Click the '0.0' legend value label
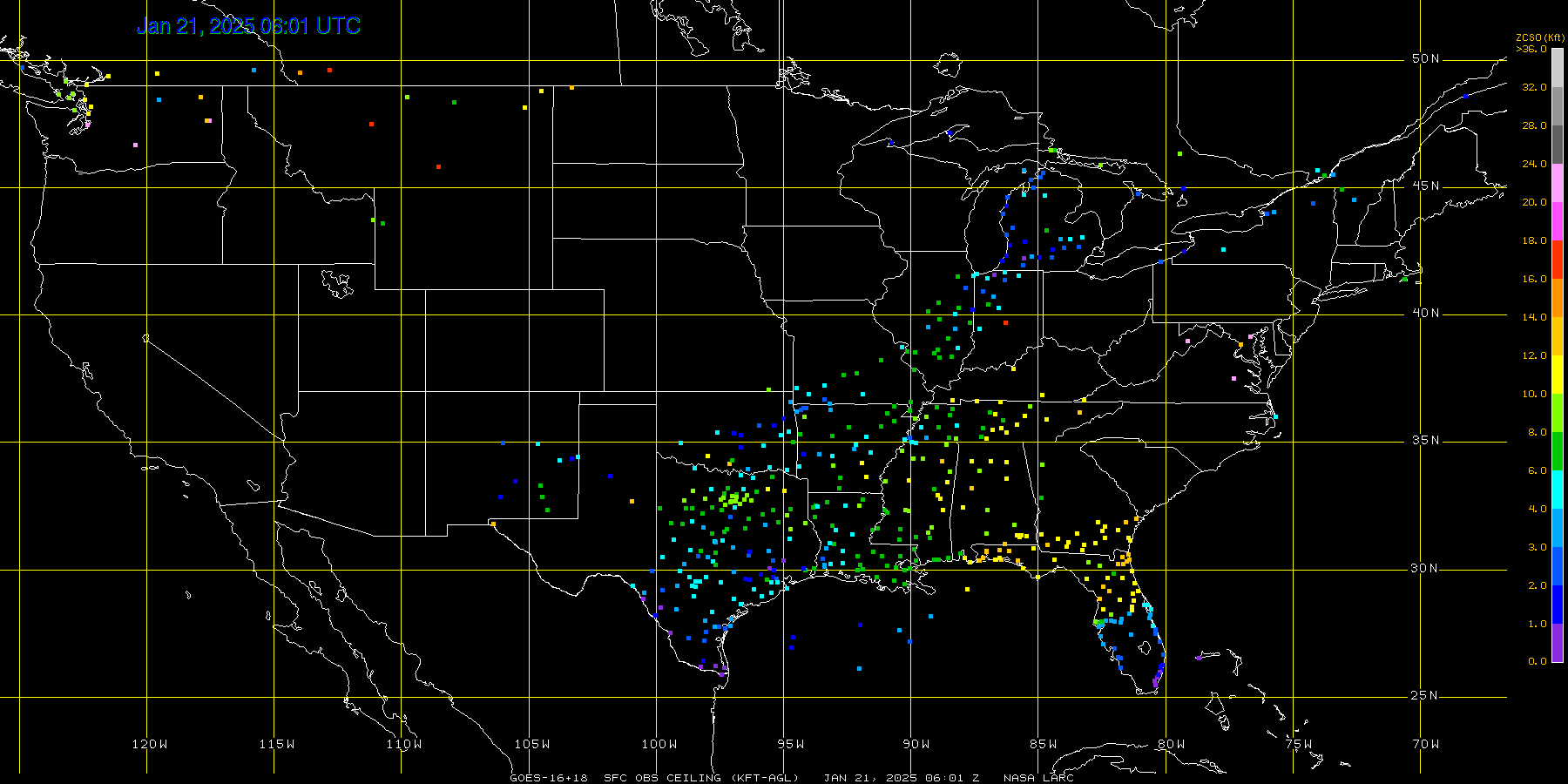Viewport: 1568px width, 784px height. (1538, 661)
